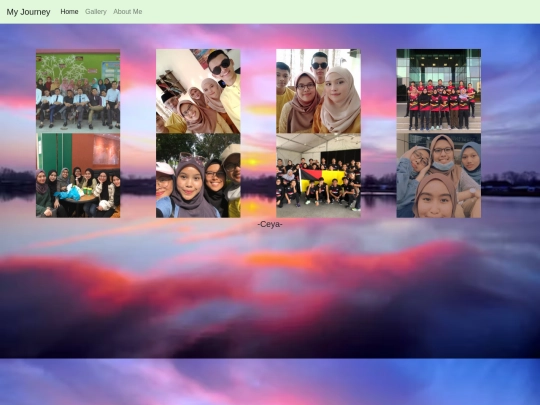Open cafe table group photo thumbnail
The height and width of the screenshot is (405, 540).
pos(78,176)
